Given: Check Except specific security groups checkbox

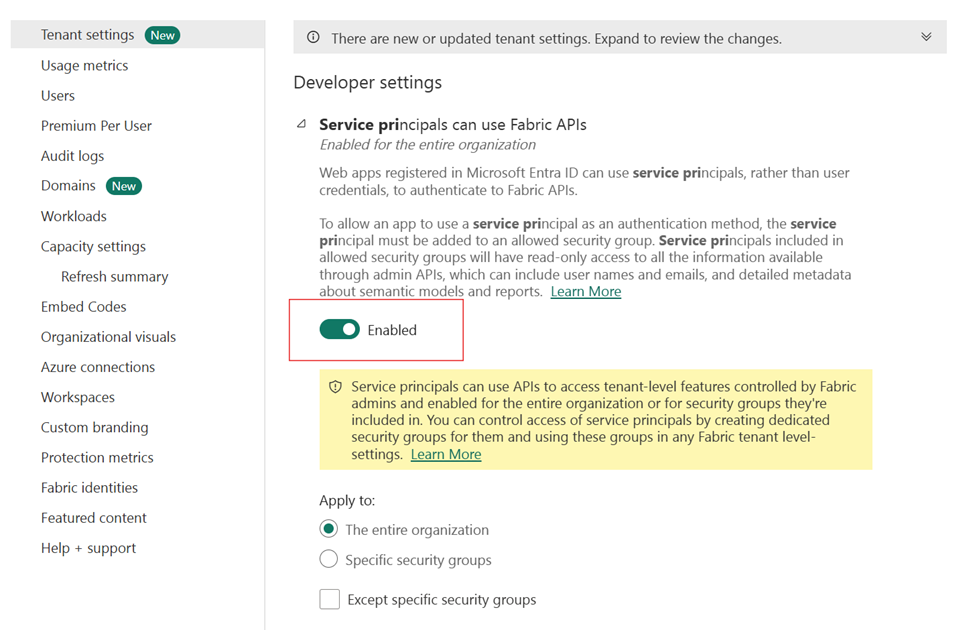Looking at the screenshot, I should pyautogui.click(x=330, y=600).
